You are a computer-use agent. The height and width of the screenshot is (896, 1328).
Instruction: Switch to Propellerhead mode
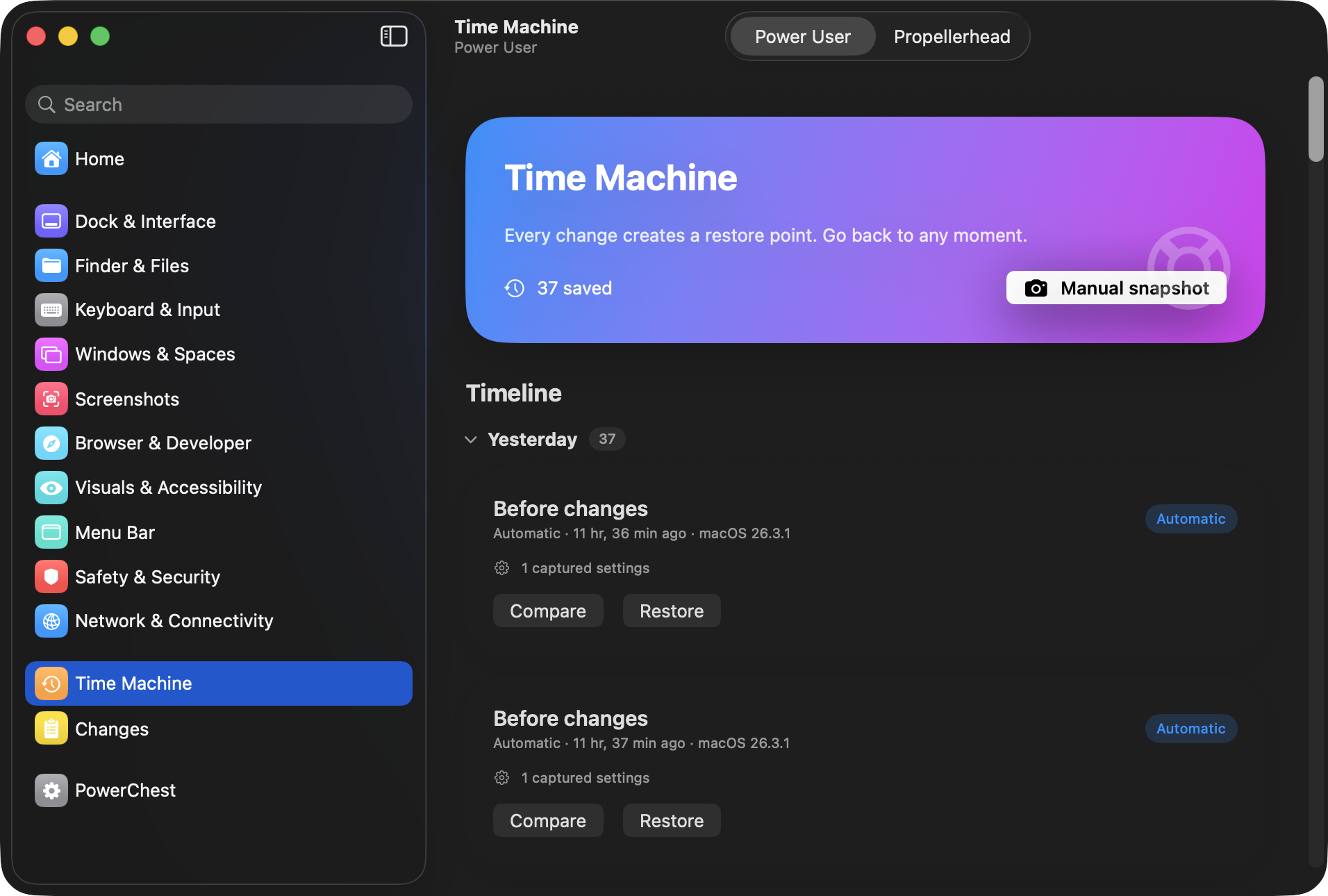[952, 37]
